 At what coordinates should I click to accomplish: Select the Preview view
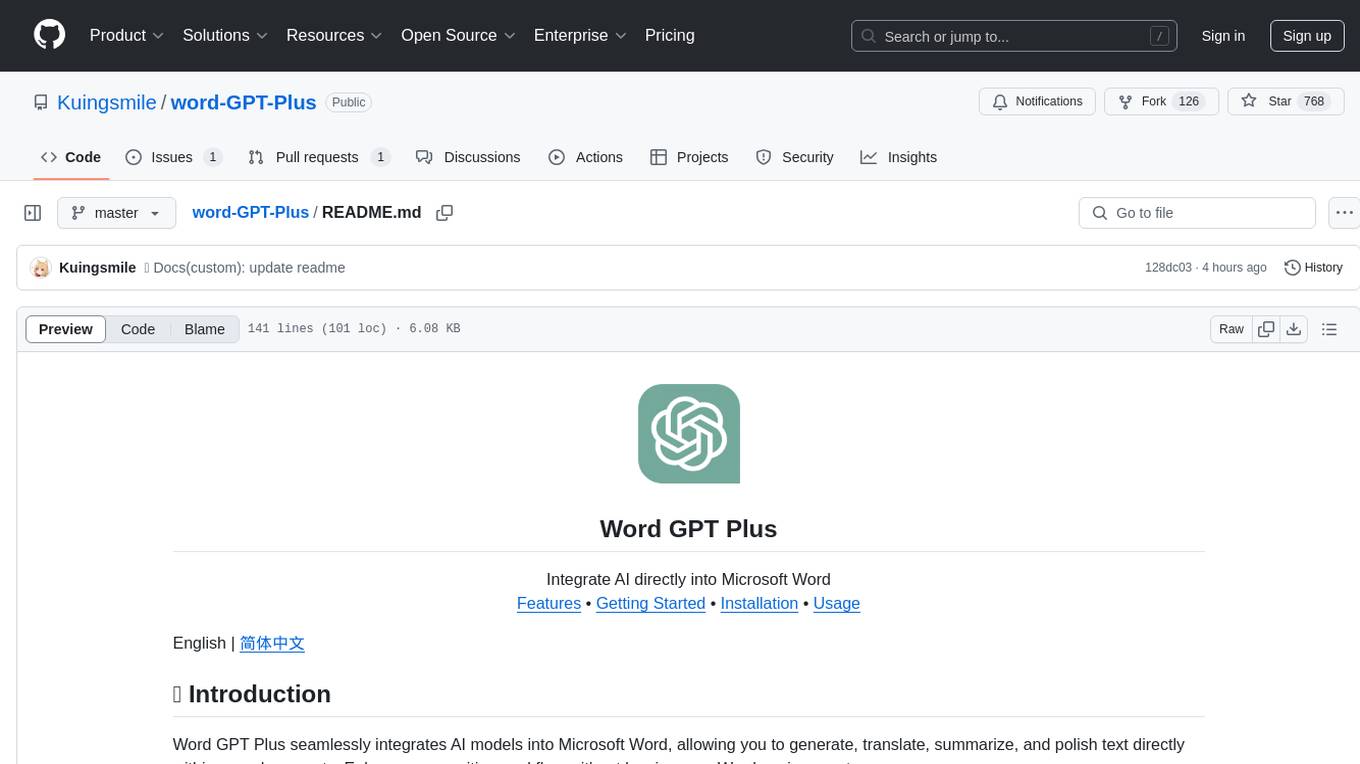(66, 329)
